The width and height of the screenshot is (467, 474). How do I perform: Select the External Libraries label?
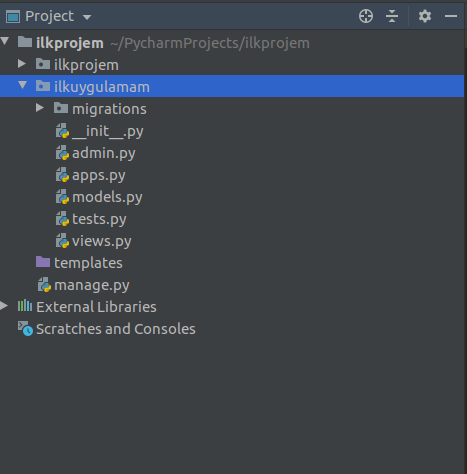point(96,307)
